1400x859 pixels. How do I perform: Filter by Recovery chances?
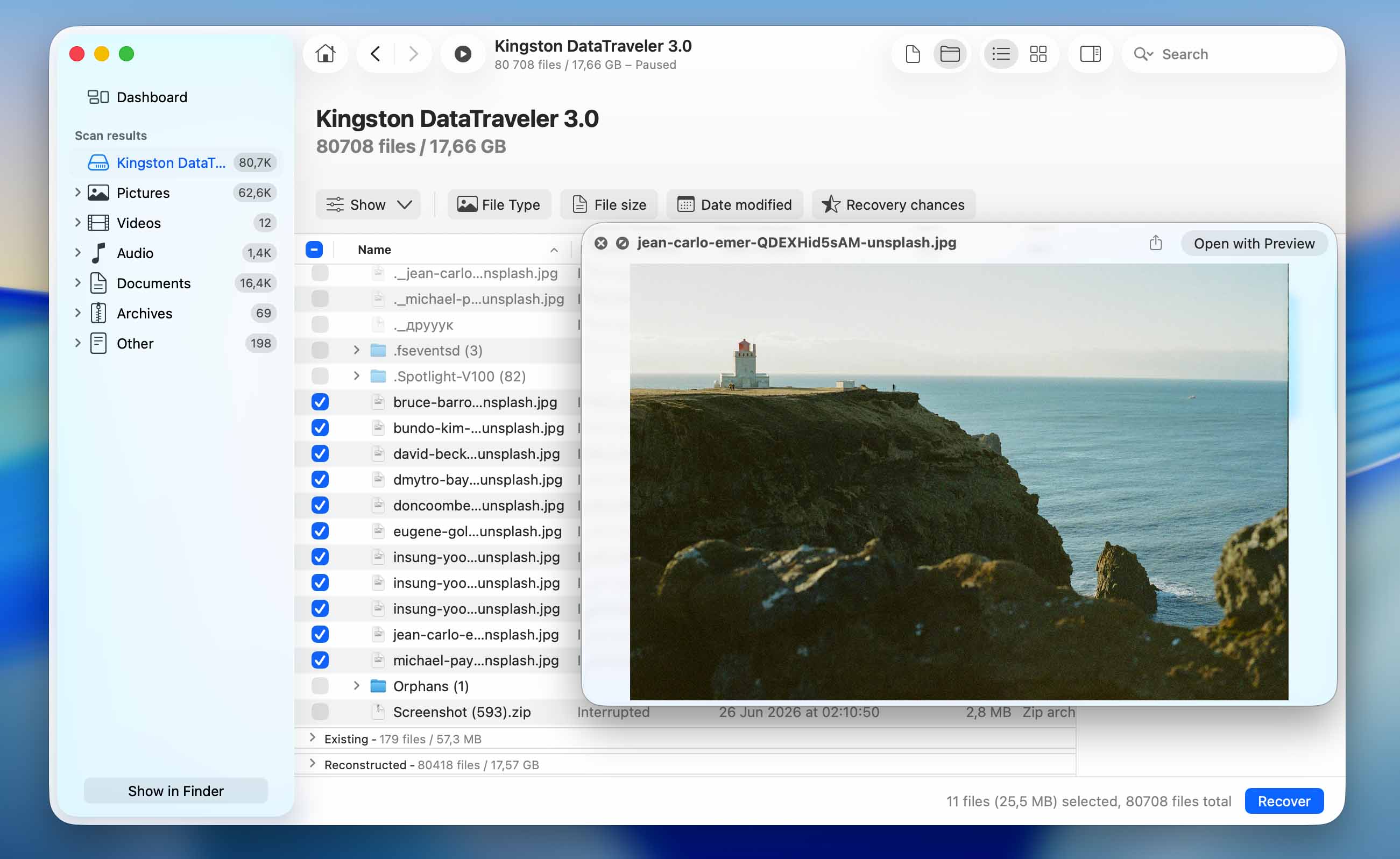894,204
